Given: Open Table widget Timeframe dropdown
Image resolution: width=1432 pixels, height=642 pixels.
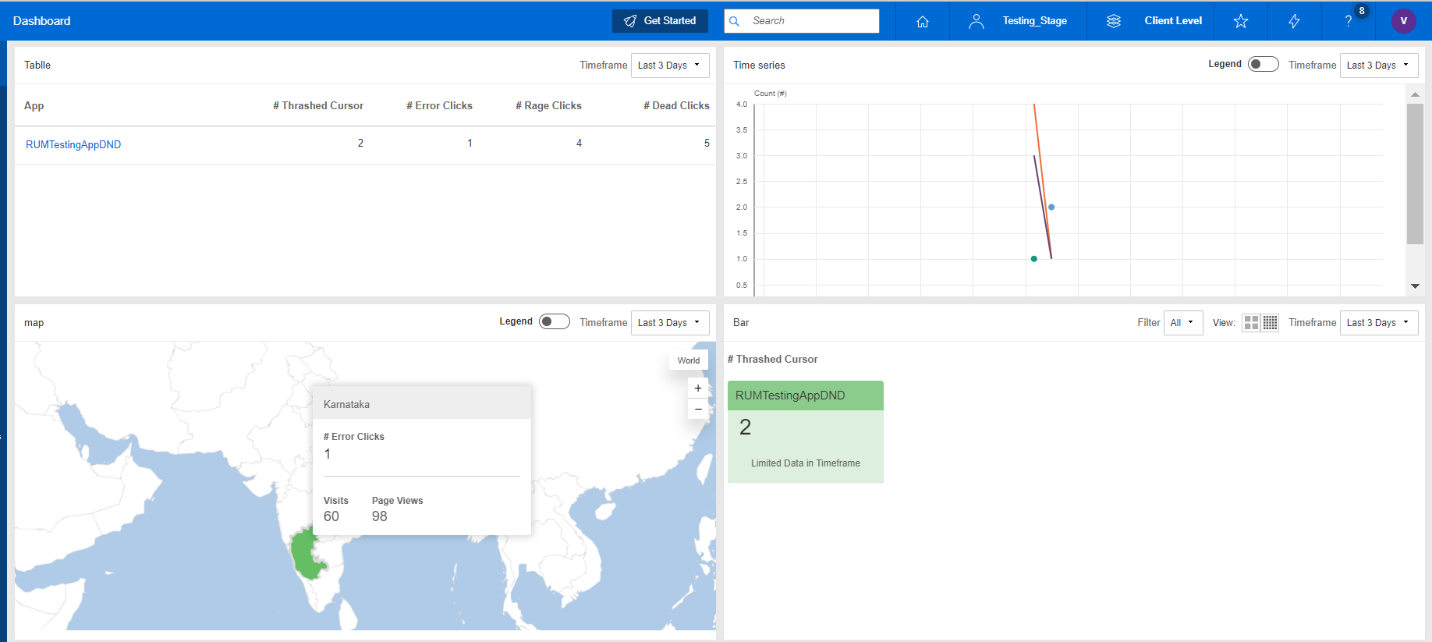Looking at the screenshot, I should (x=670, y=65).
